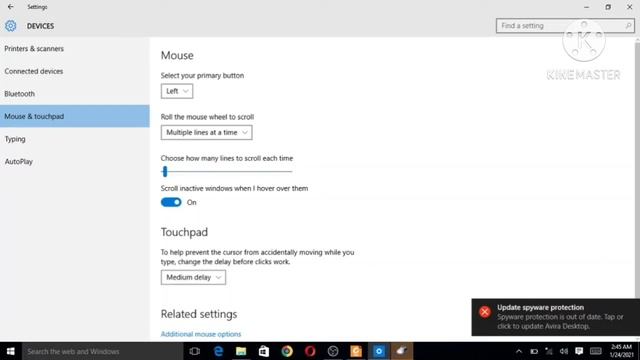Open AutoPlay settings in sidebar
The image size is (640, 360).
click(75, 161)
